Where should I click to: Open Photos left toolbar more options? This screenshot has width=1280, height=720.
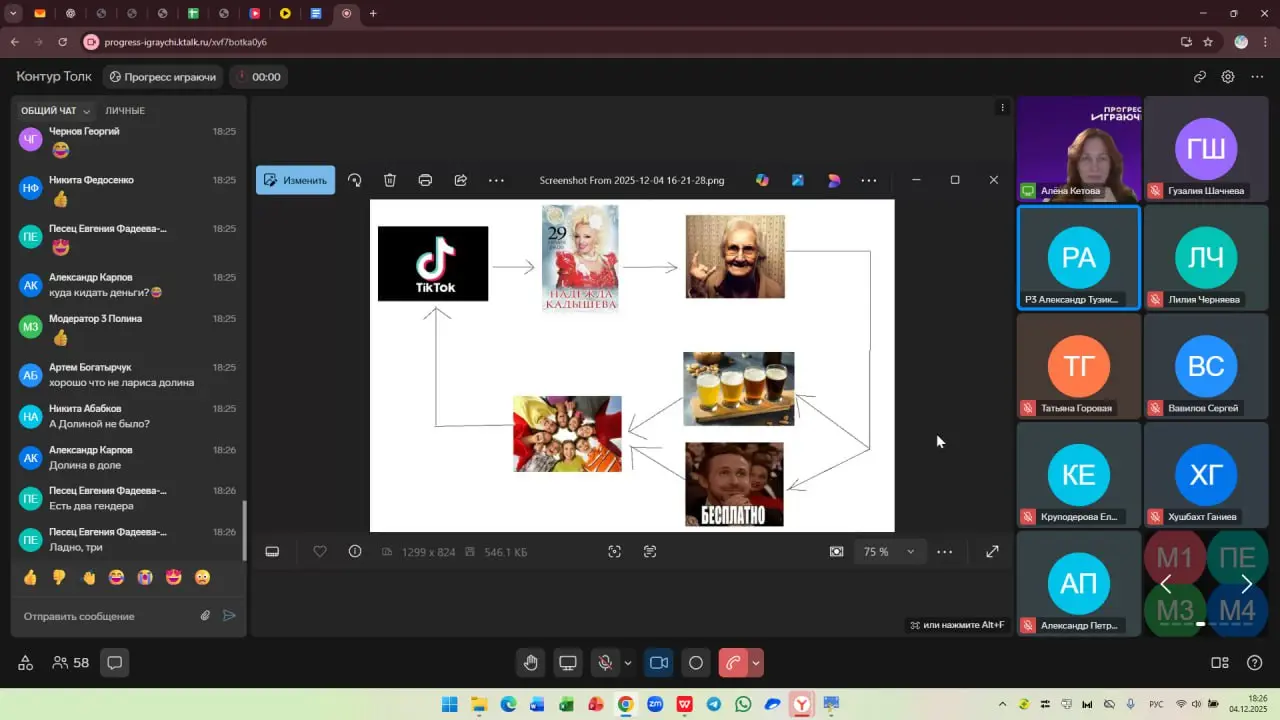pyautogui.click(x=496, y=180)
